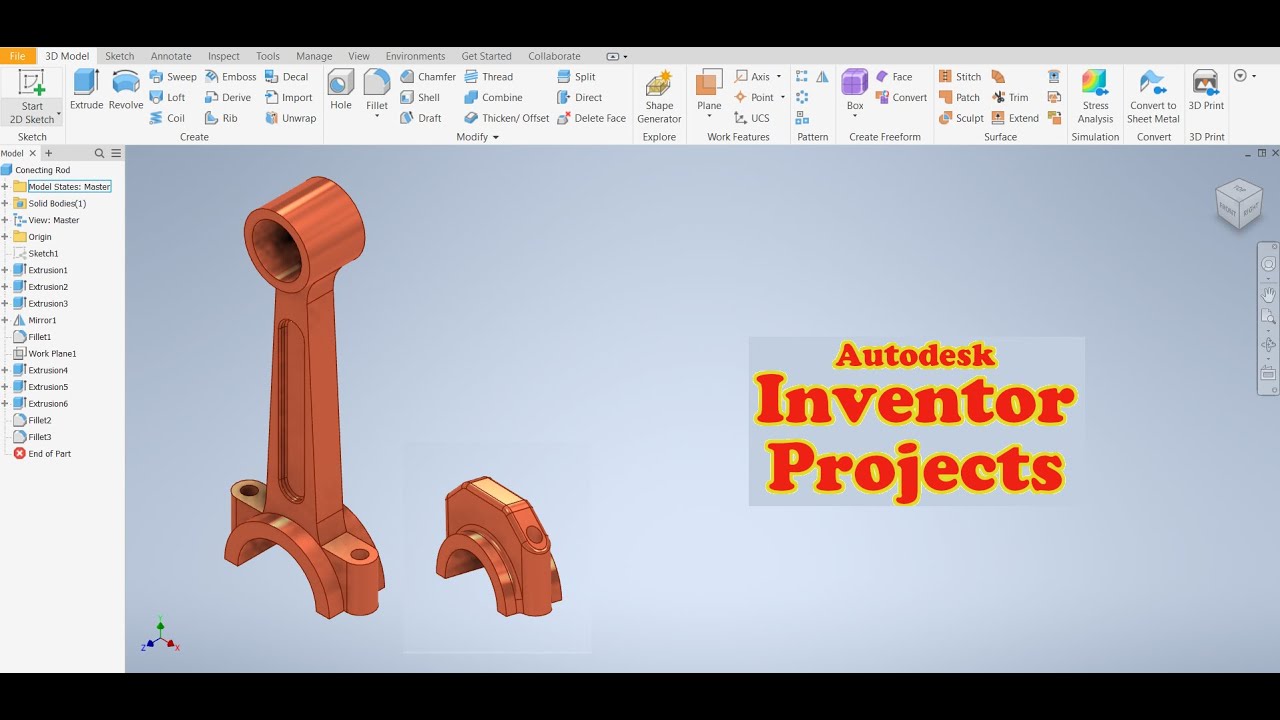Select Fillet1 in the browser
Screen dimensions: 1280x720
(32, 337)
